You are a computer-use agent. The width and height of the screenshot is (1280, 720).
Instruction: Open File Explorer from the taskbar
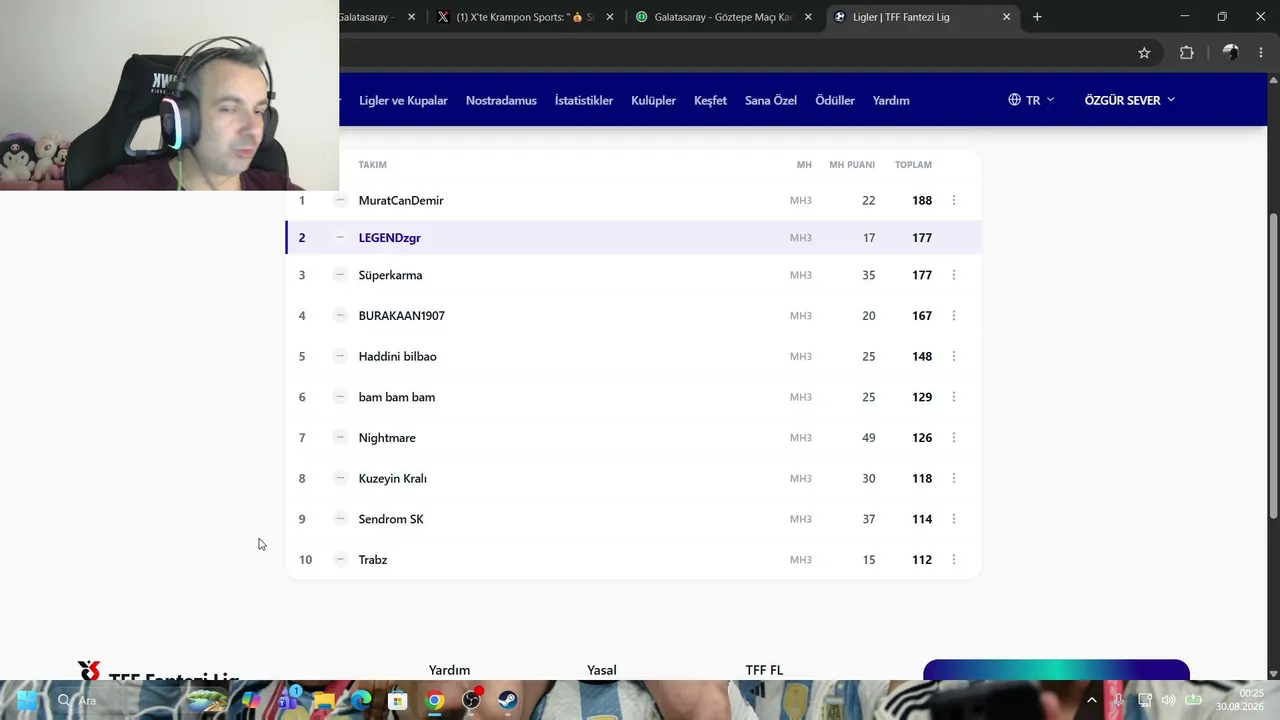[324, 700]
